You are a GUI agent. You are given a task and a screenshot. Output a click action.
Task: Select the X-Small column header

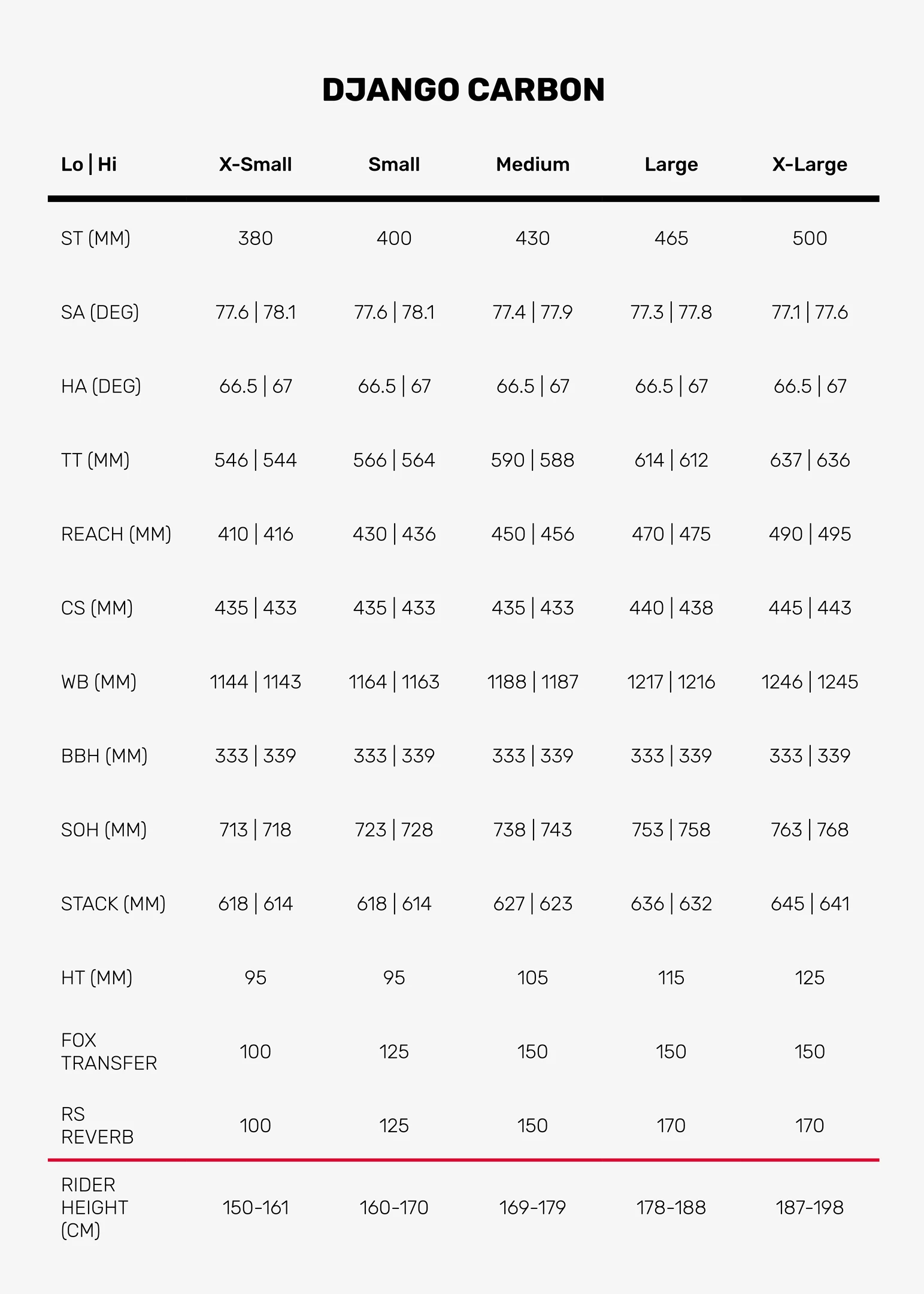tap(255, 164)
